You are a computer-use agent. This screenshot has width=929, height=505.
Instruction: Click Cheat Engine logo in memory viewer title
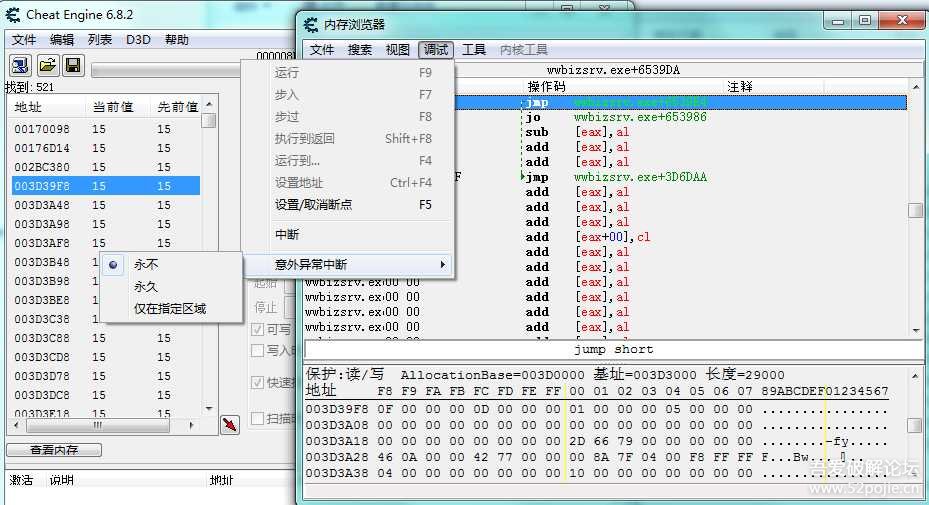pyautogui.click(x=311, y=24)
